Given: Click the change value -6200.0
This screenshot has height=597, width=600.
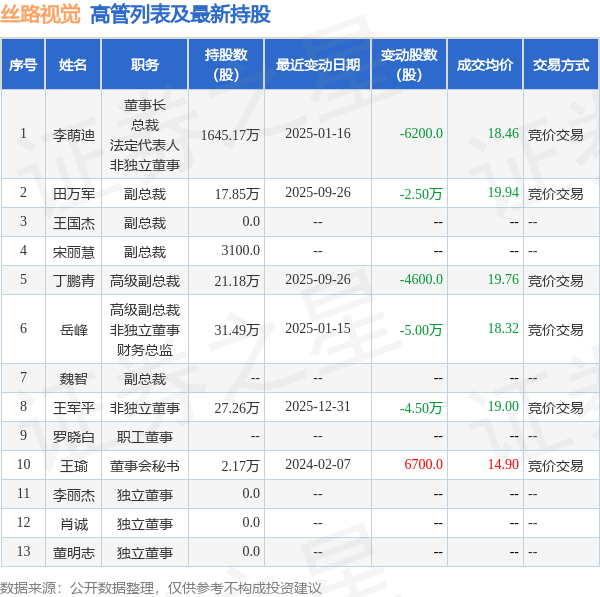Looking at the screenshot, I should pyautogui.click(x=421, y=133).
